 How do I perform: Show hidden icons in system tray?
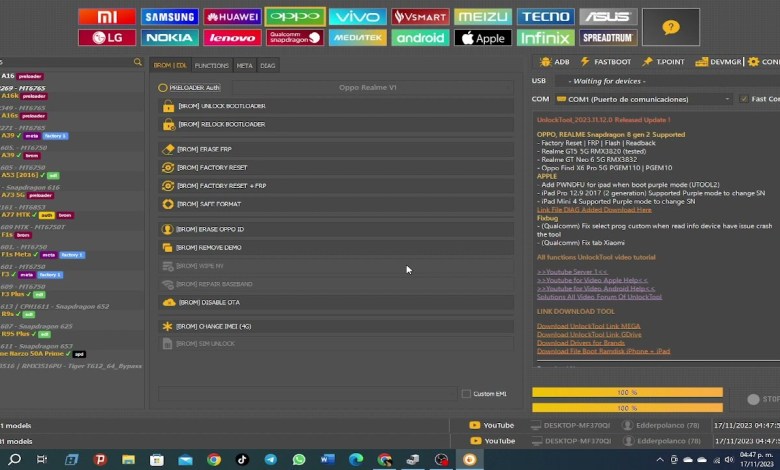click(659, 460)
